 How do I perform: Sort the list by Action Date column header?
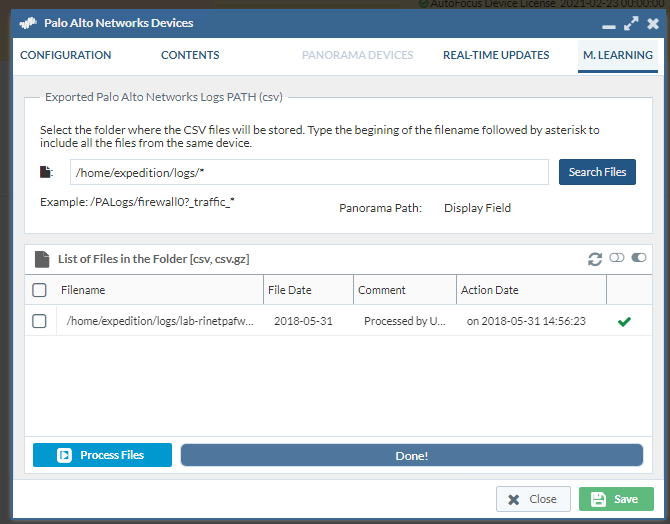coord(490,290)
